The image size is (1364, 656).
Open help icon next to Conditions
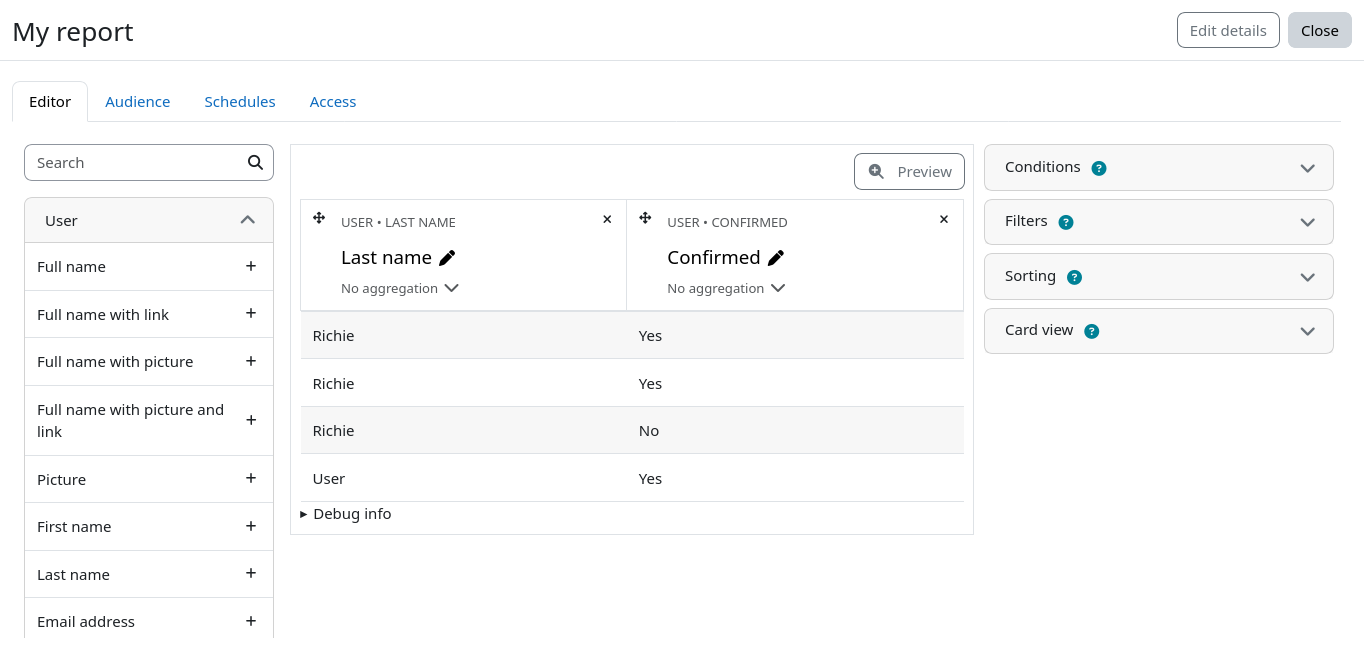pos(1099,168)
